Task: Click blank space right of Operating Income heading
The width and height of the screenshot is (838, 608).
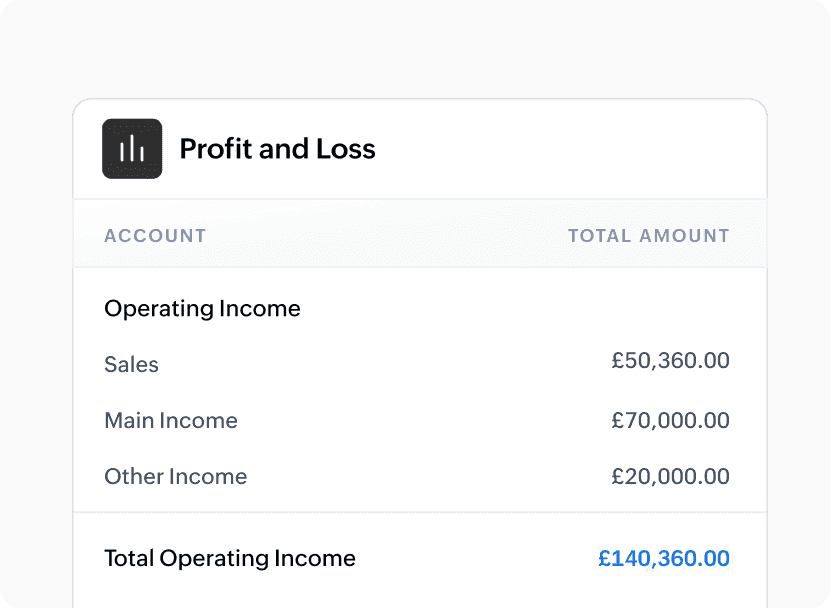Action: [x=520, y=309]
